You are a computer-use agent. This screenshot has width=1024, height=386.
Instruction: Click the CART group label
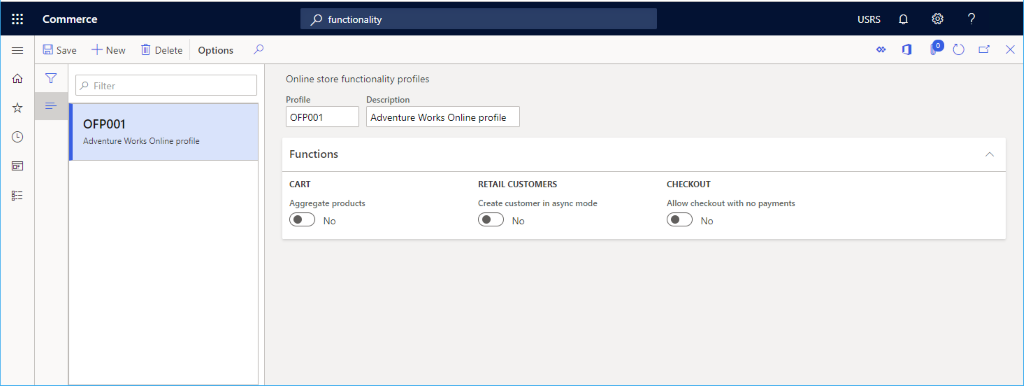point(300,184)
